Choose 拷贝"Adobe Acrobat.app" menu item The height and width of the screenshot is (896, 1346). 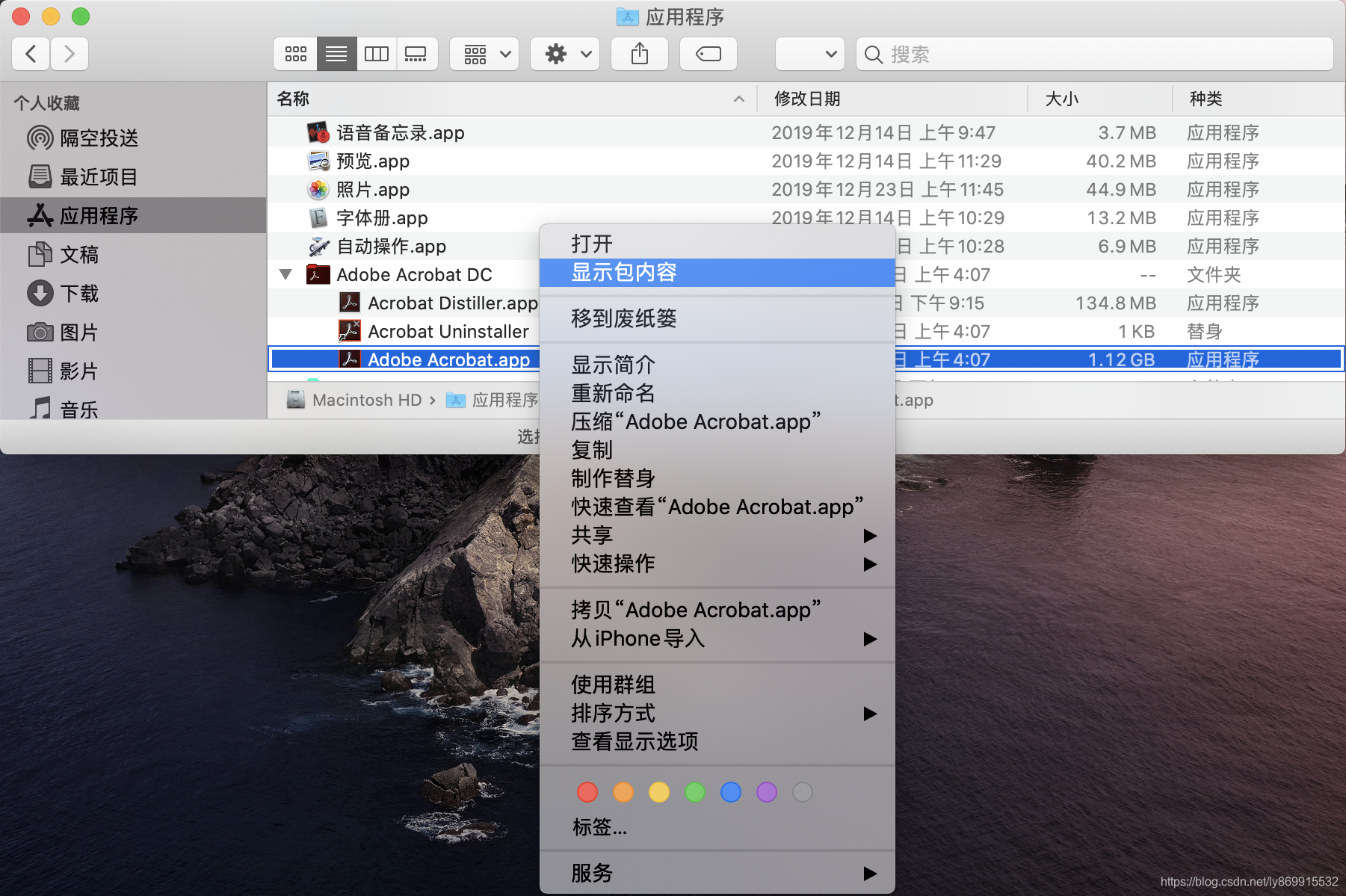point(717,610)
